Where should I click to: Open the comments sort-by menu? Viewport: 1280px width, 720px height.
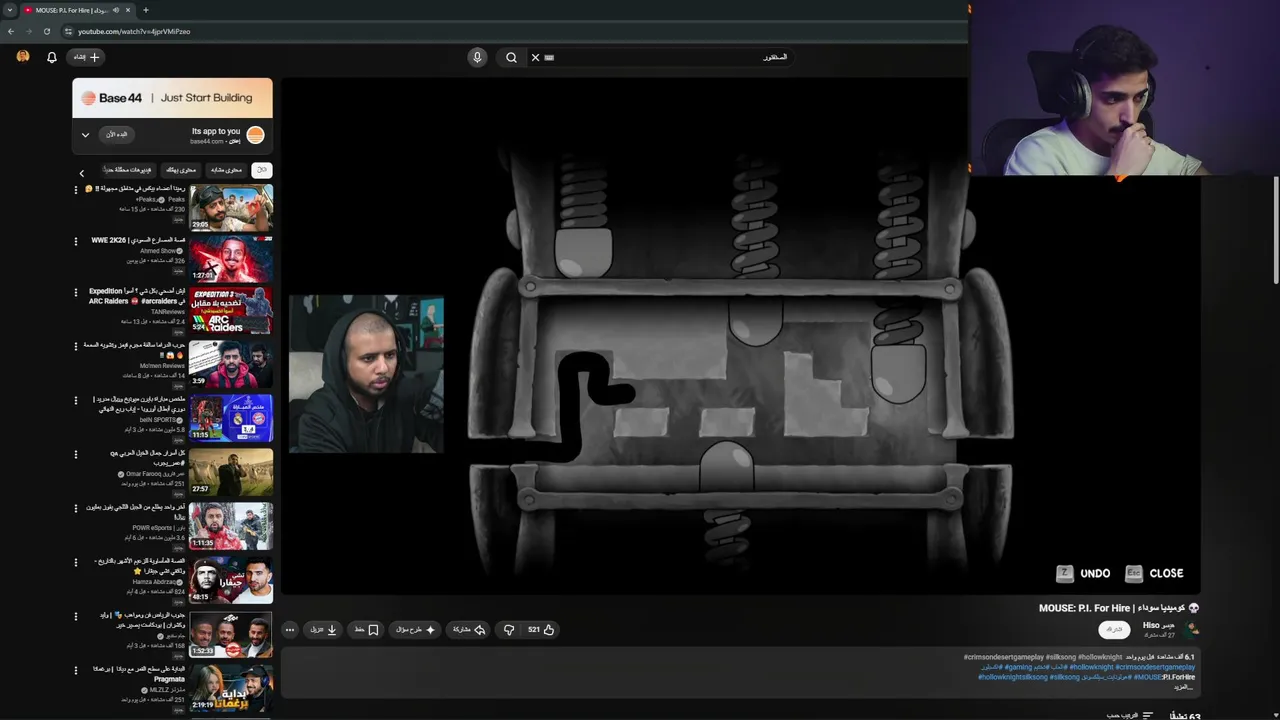[1130, 716]
